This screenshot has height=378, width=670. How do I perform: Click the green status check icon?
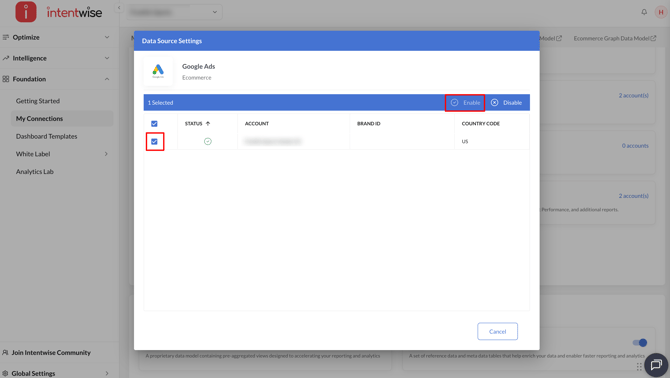(208, 141)
